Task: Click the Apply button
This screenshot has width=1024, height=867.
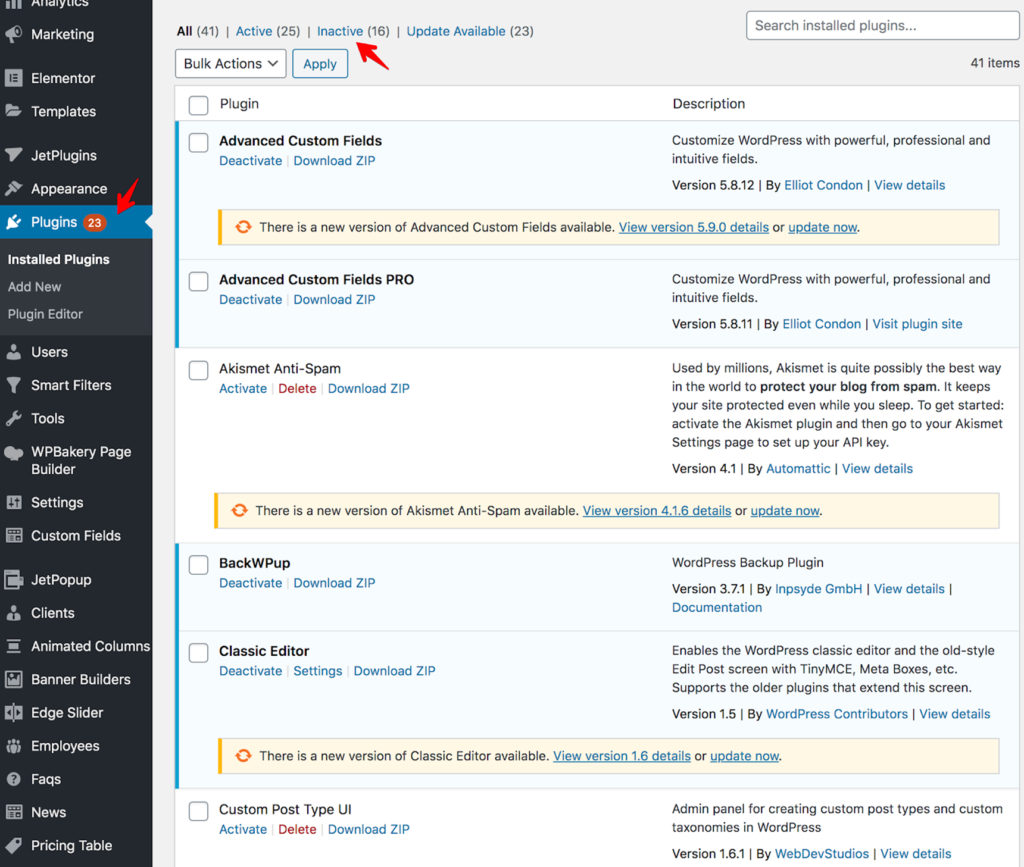Action: pyautogui.click(x=320, y=63)
